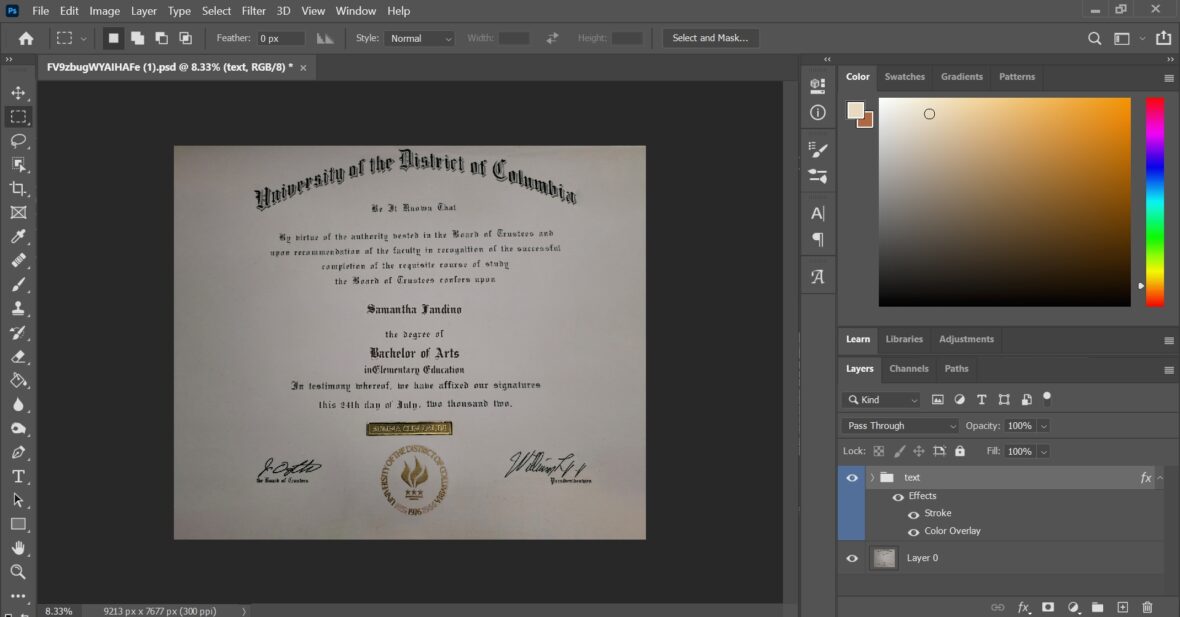Select the Horizontal Type tool
Image resolution: width=1180 pixels, height=617 pixels.
pyautogui.click(x=18, y=476)
